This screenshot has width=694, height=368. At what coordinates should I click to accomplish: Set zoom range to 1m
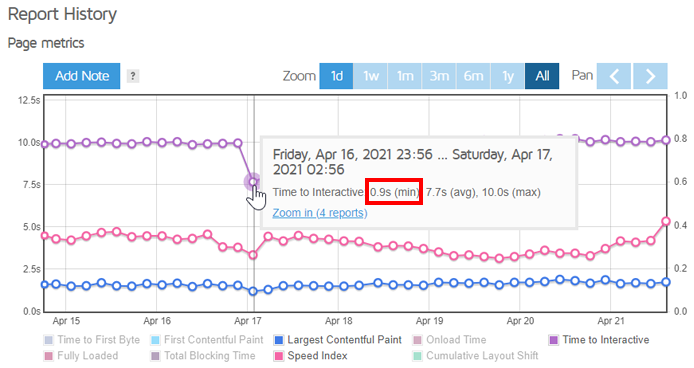coord(405,76)
